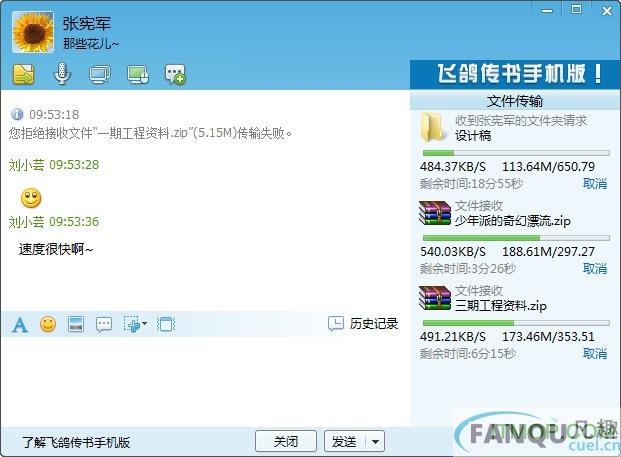Click the 飞鸽传书手机版 banner
This screenshot has height=457, width=621.
click(515, 74)
